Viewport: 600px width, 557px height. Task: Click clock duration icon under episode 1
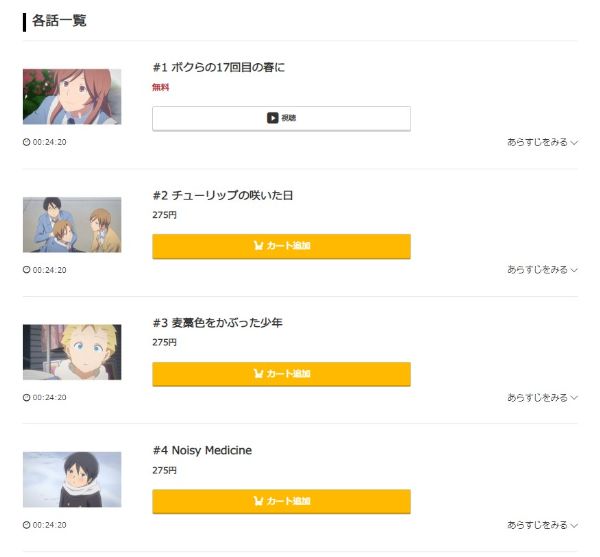tap(26, 142)
